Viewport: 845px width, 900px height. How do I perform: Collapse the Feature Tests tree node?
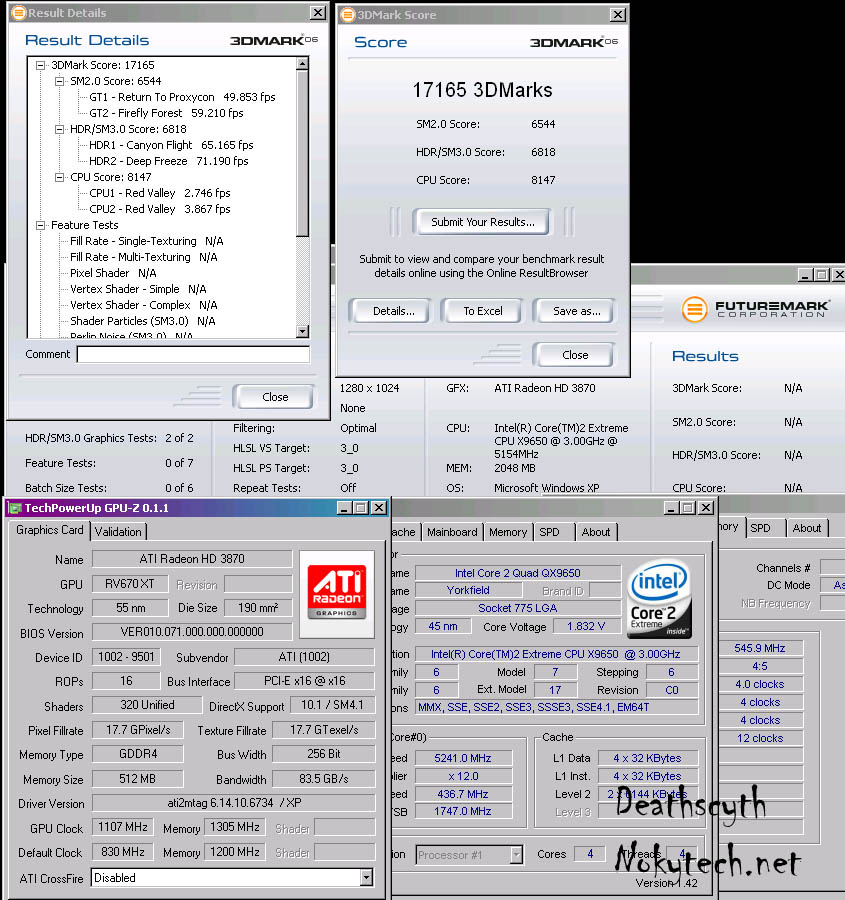[x=40, y=226]
